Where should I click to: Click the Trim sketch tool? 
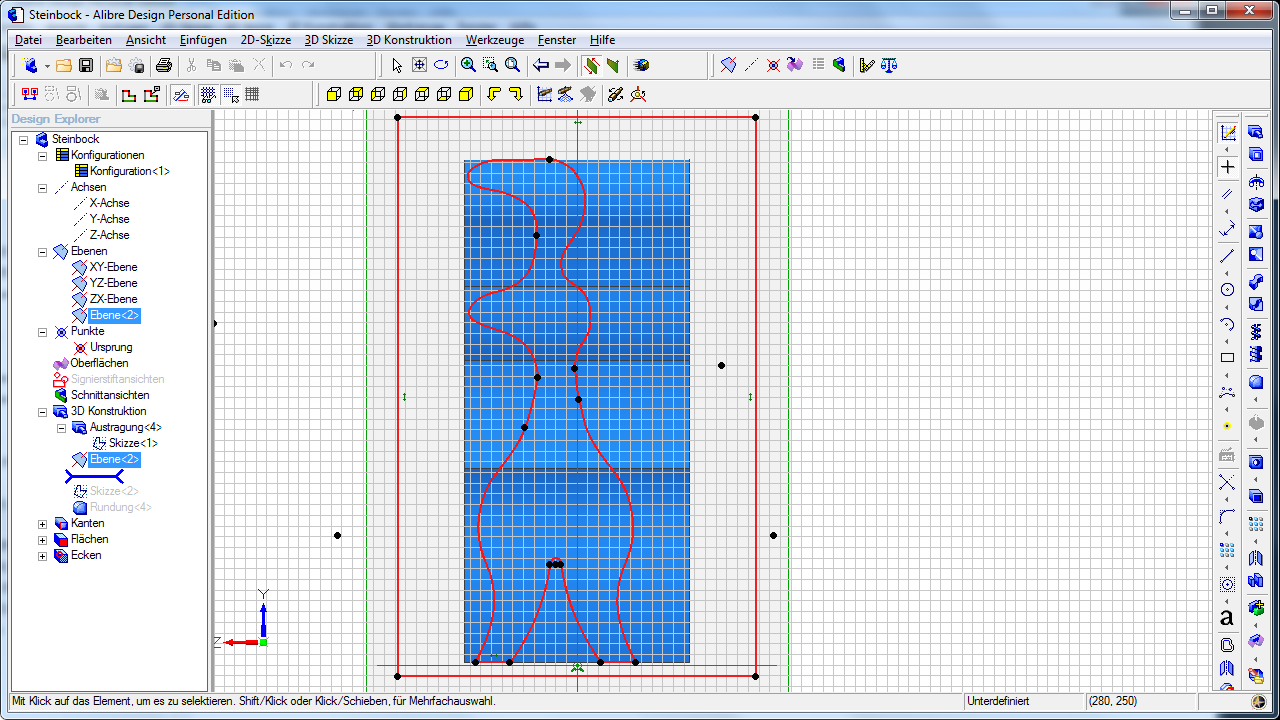[1227, 483]
